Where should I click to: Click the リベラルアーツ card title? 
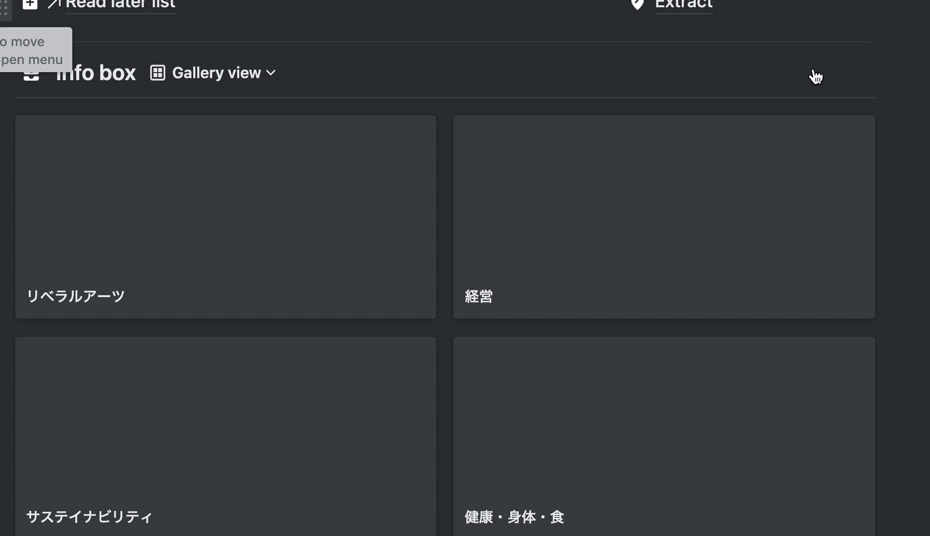(x=75, y=296)
